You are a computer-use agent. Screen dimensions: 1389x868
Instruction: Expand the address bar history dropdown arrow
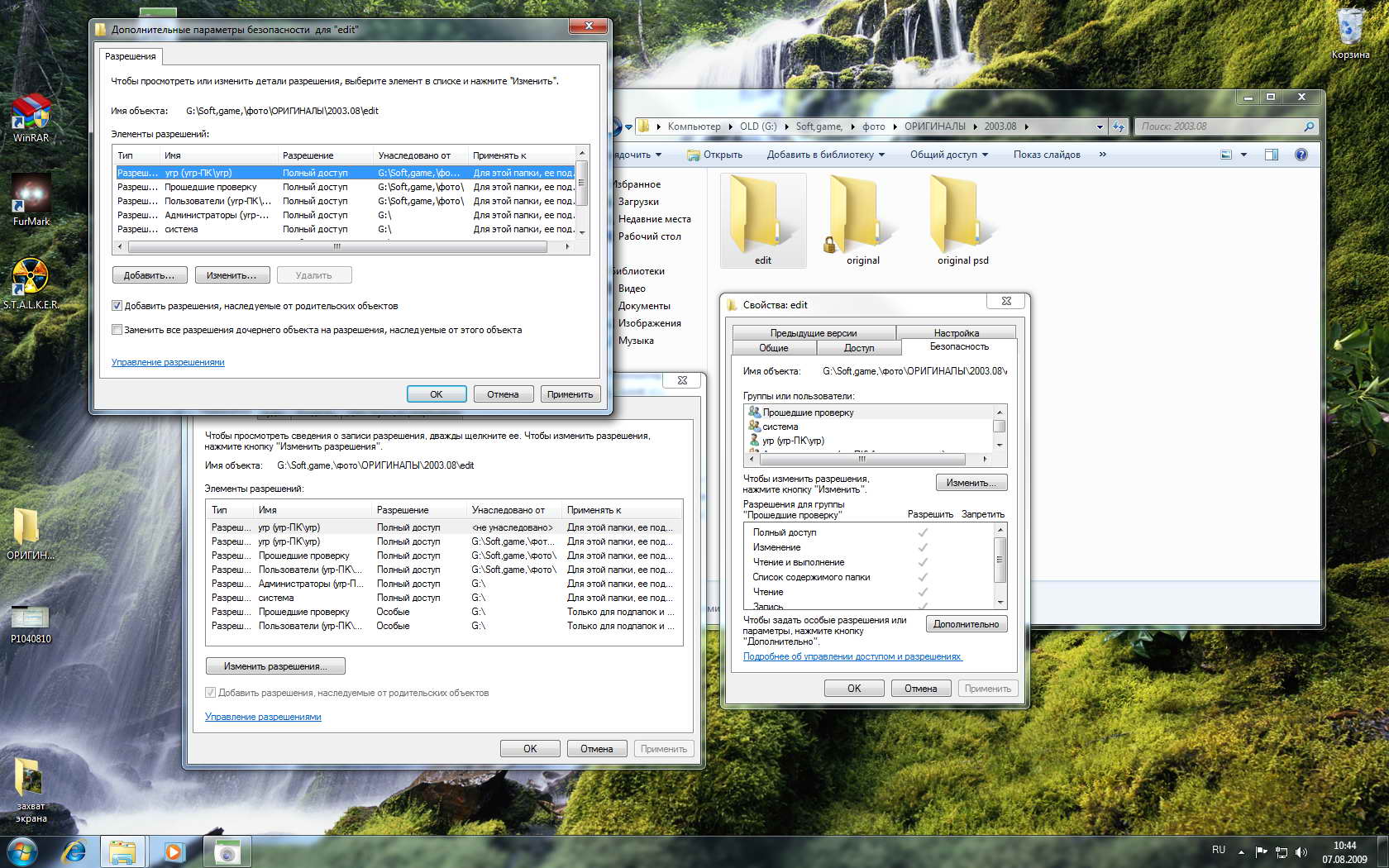point(1099,126)
